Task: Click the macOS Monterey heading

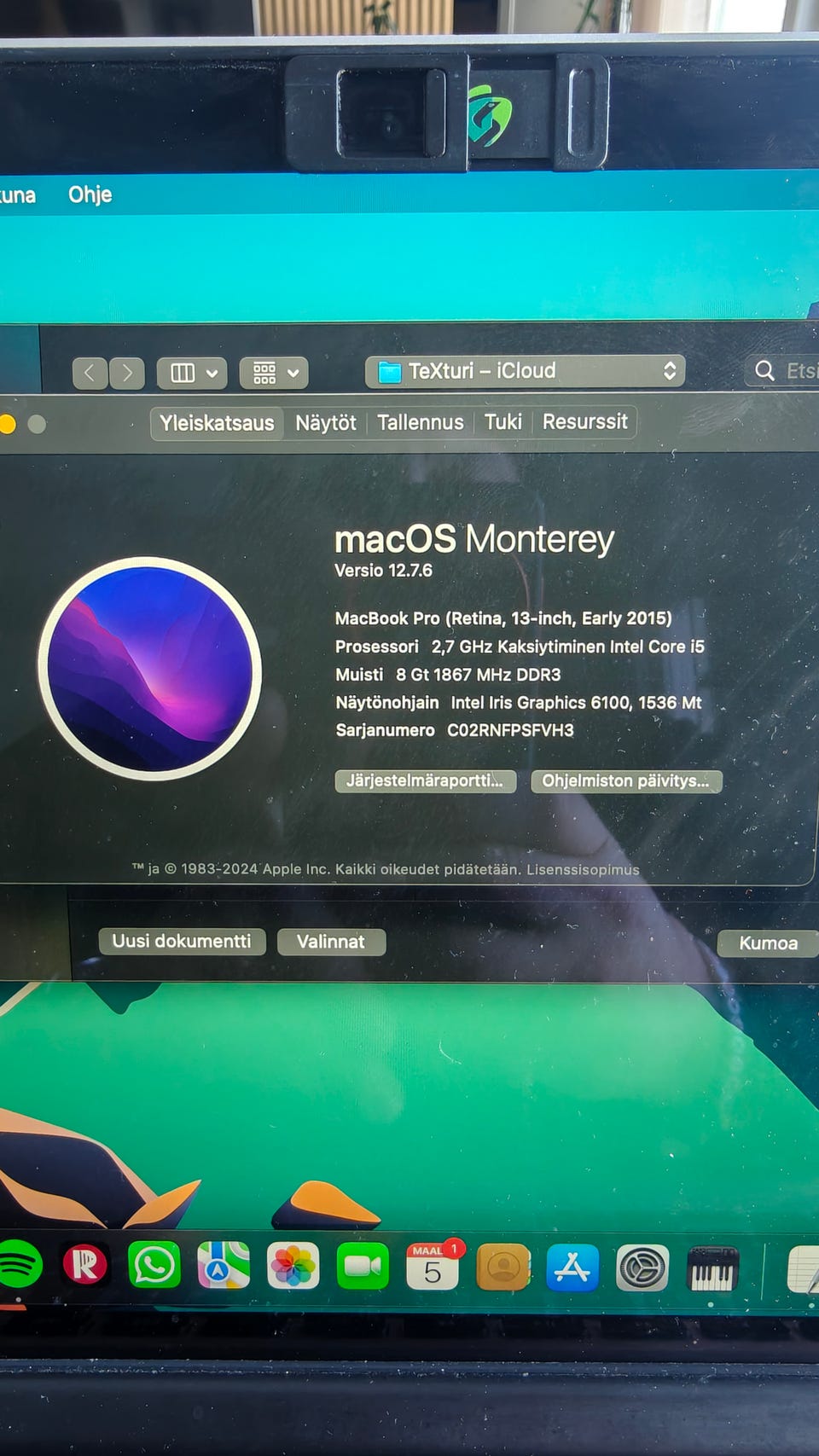Action: click(474, 539)
